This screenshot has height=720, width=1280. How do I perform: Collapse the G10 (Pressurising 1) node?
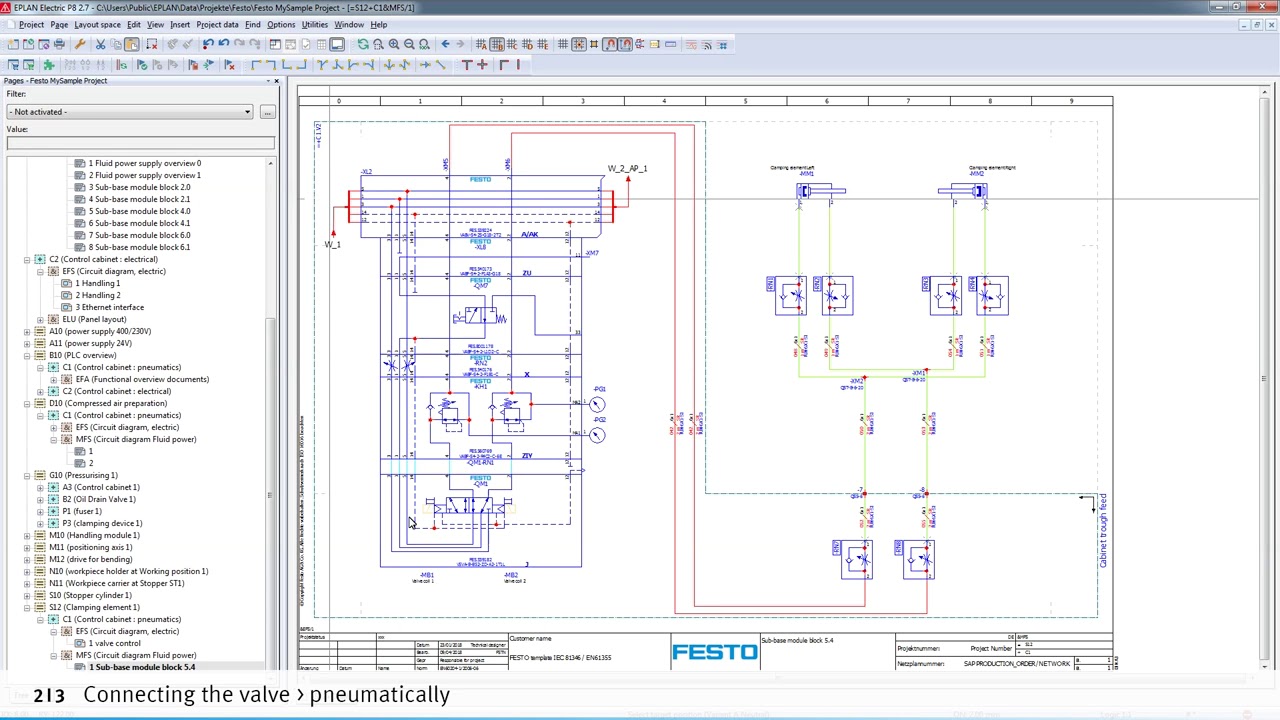(x=27, y=475)
